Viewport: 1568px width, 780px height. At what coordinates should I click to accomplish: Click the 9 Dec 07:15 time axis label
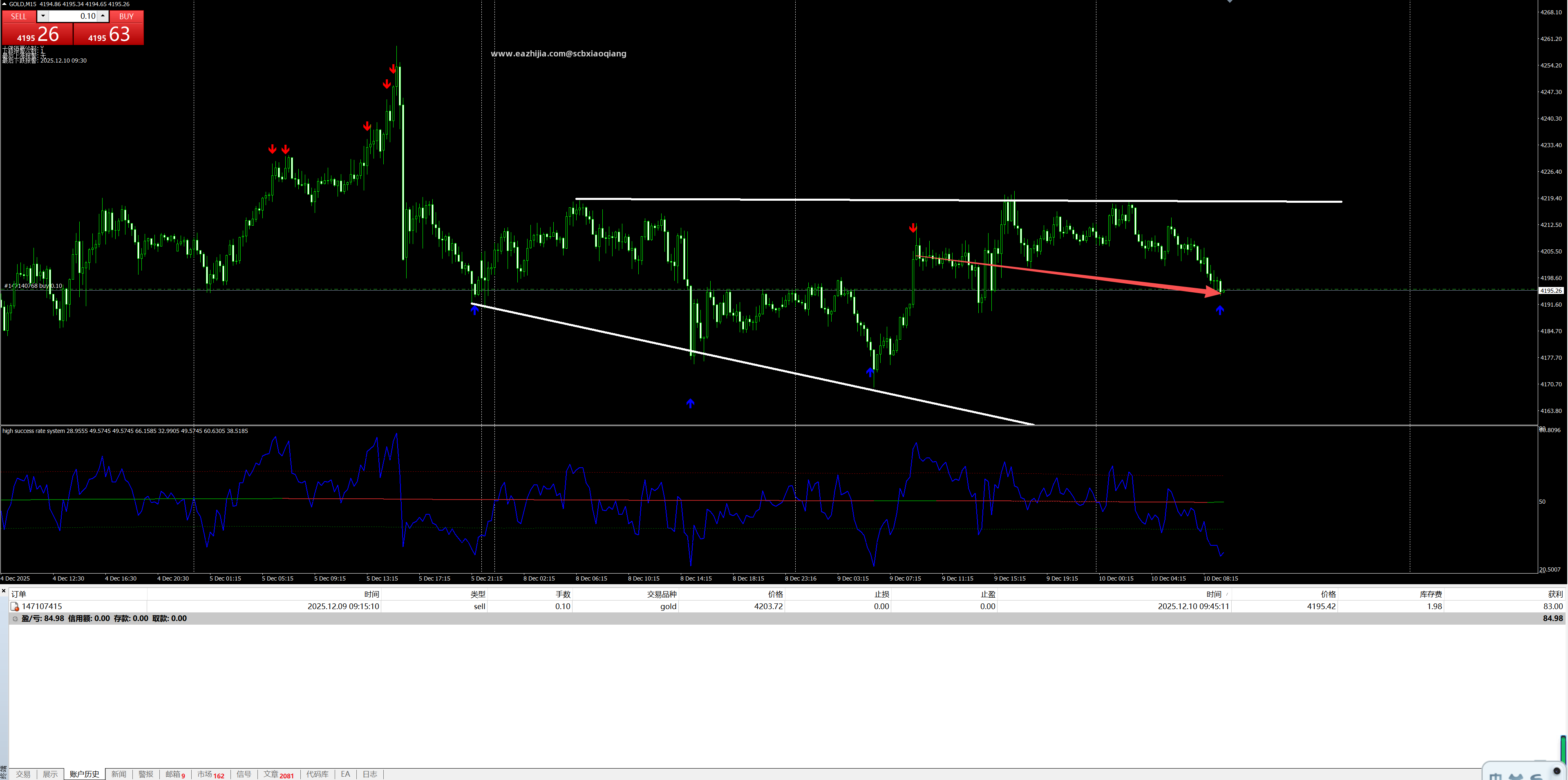click(x=905, y=578)
